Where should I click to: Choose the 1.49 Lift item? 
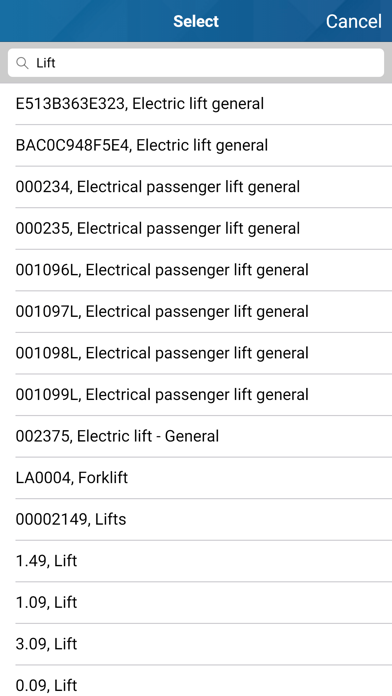196,561
